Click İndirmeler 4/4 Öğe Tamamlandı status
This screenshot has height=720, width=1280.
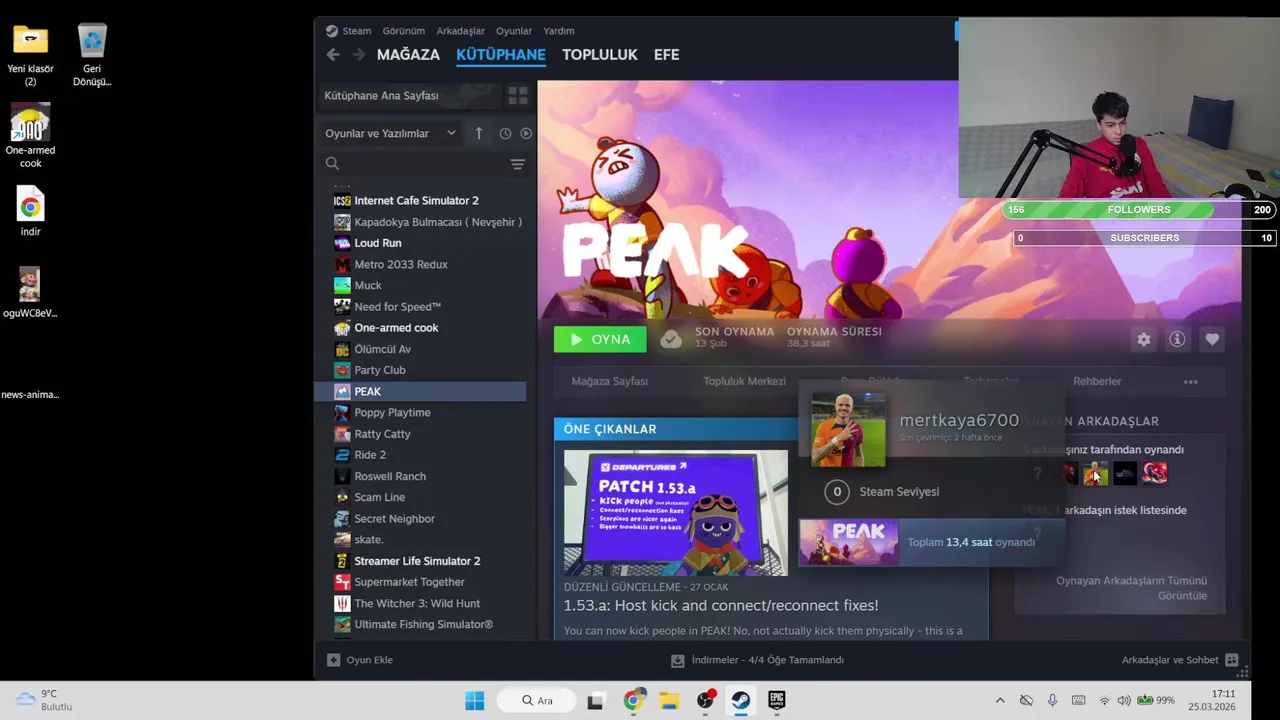pos(767,660)
